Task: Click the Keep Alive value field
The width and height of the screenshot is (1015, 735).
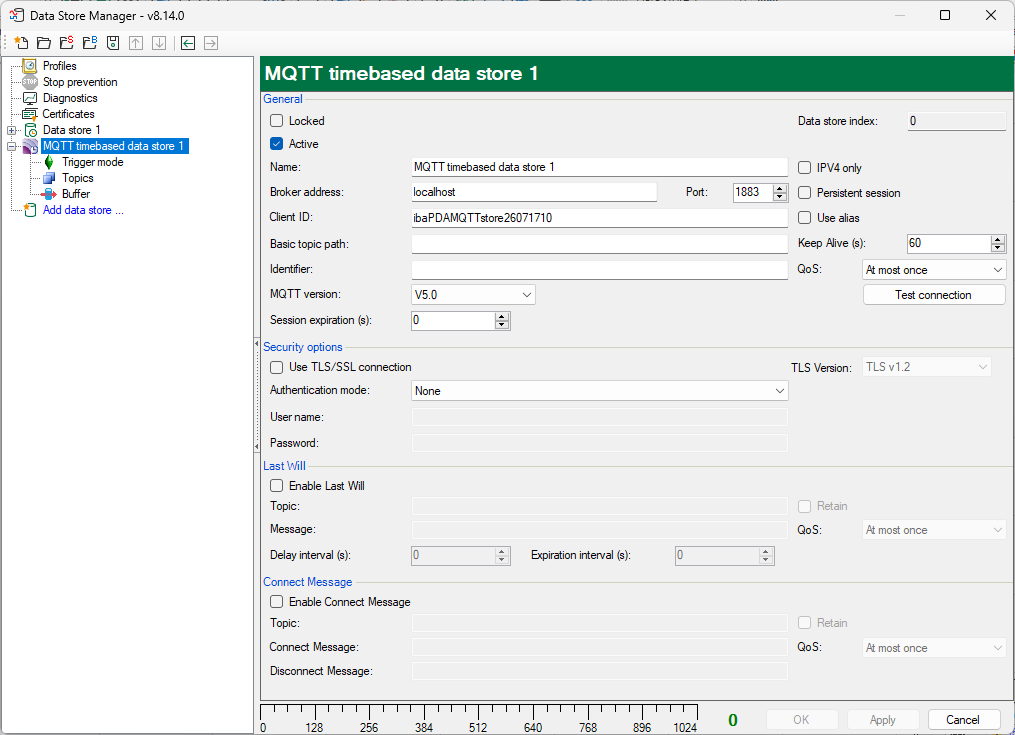Action: point(949,243)
